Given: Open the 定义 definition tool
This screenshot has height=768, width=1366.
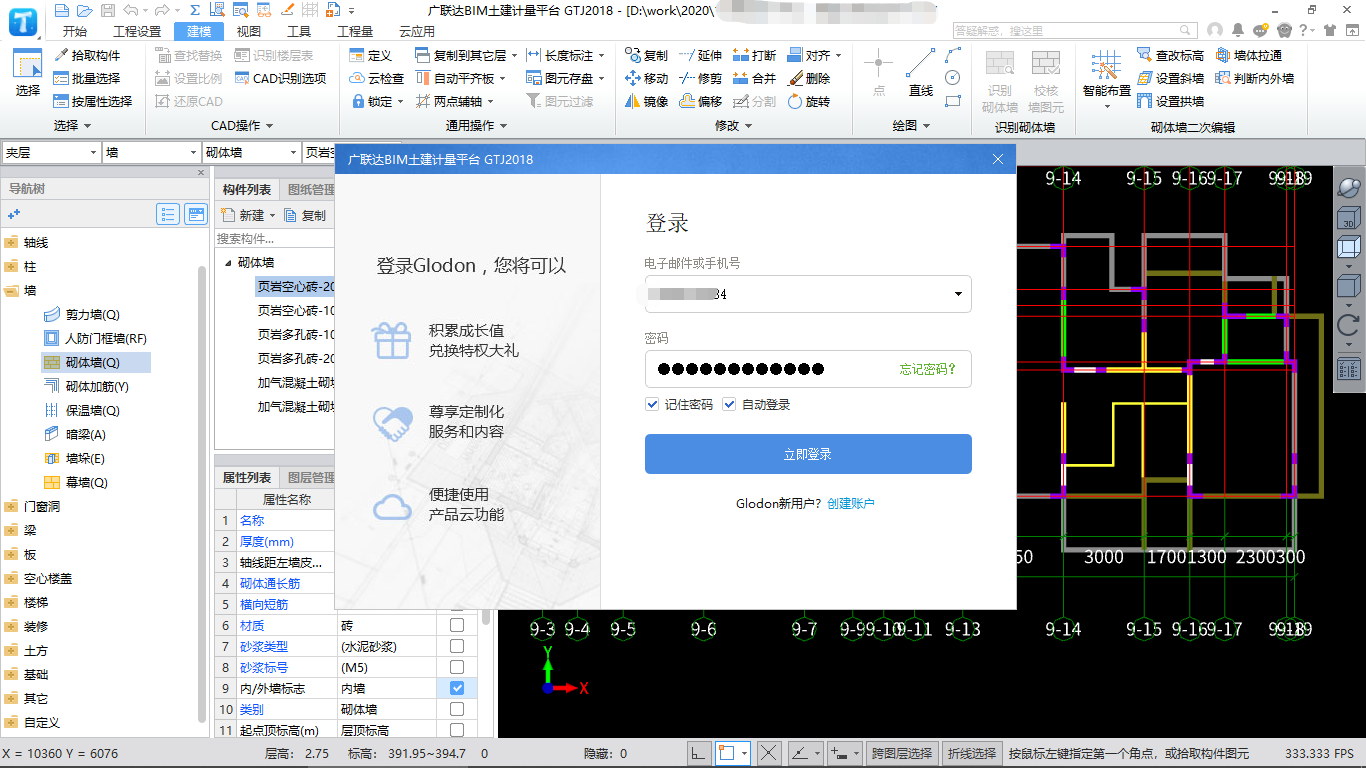Looking at the screenshot, I should point(371,55).
